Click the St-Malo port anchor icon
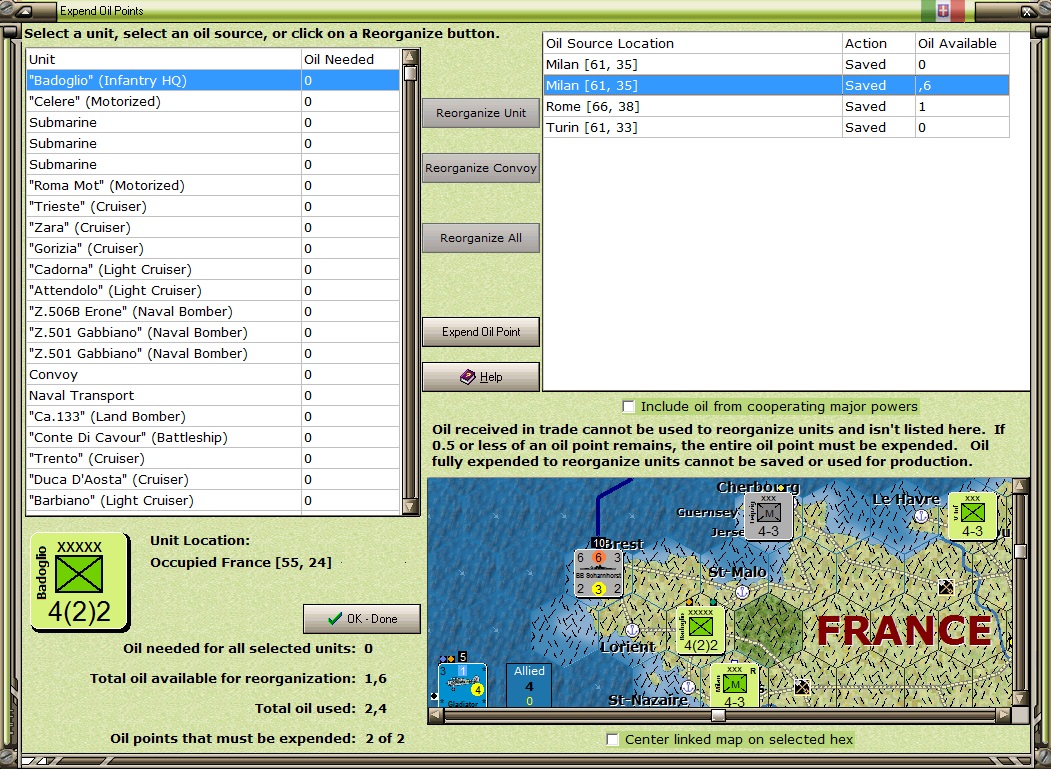This screenshot has width=1051, height=769. coord(742,592)
